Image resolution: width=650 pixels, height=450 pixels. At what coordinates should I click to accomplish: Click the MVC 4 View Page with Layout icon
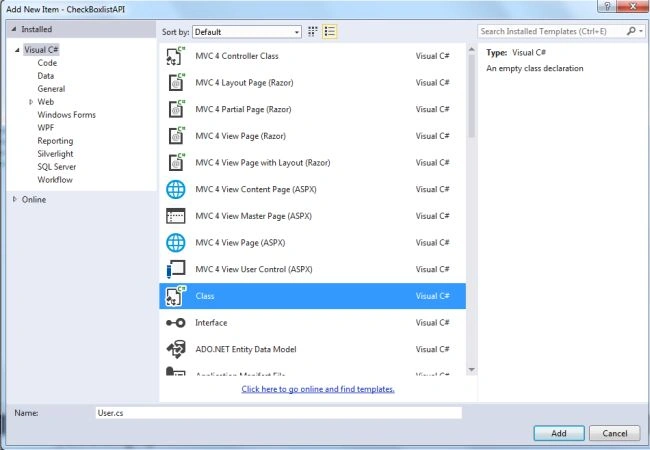[x=176, y=162]
